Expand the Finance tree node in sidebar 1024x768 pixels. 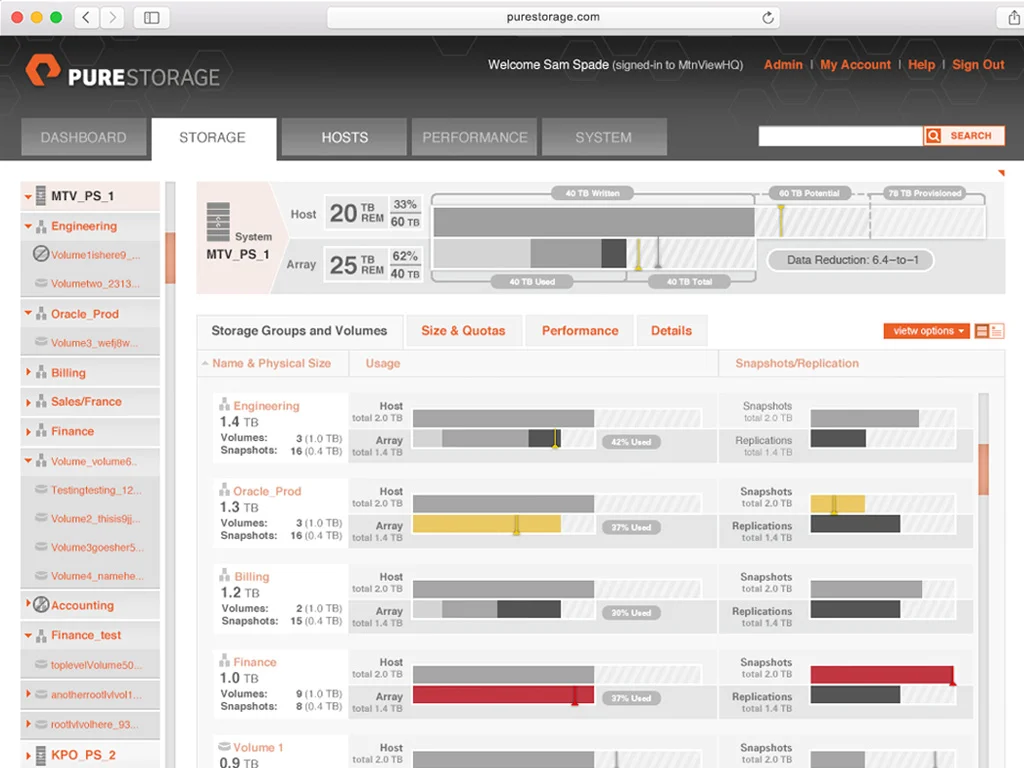click(x=28, y=431)
